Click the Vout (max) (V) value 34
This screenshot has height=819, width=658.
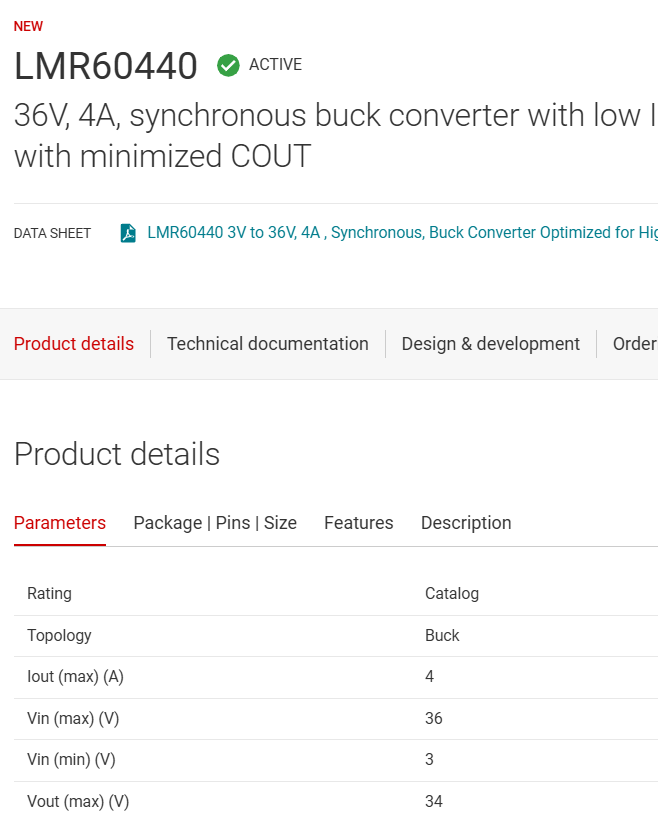click(x=434, y=802)
